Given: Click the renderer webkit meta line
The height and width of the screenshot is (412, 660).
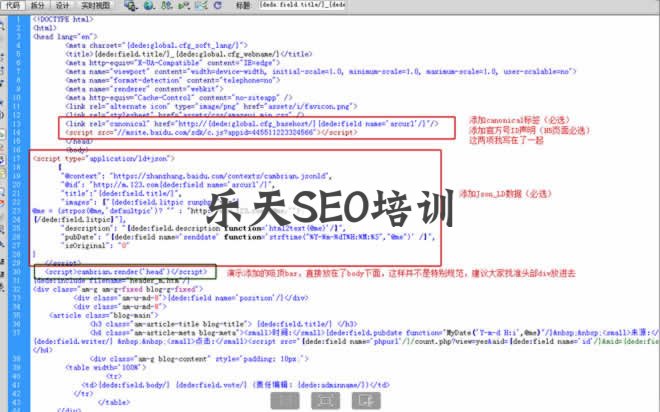Looking at the screenshot, I should [x=144, y=89].
